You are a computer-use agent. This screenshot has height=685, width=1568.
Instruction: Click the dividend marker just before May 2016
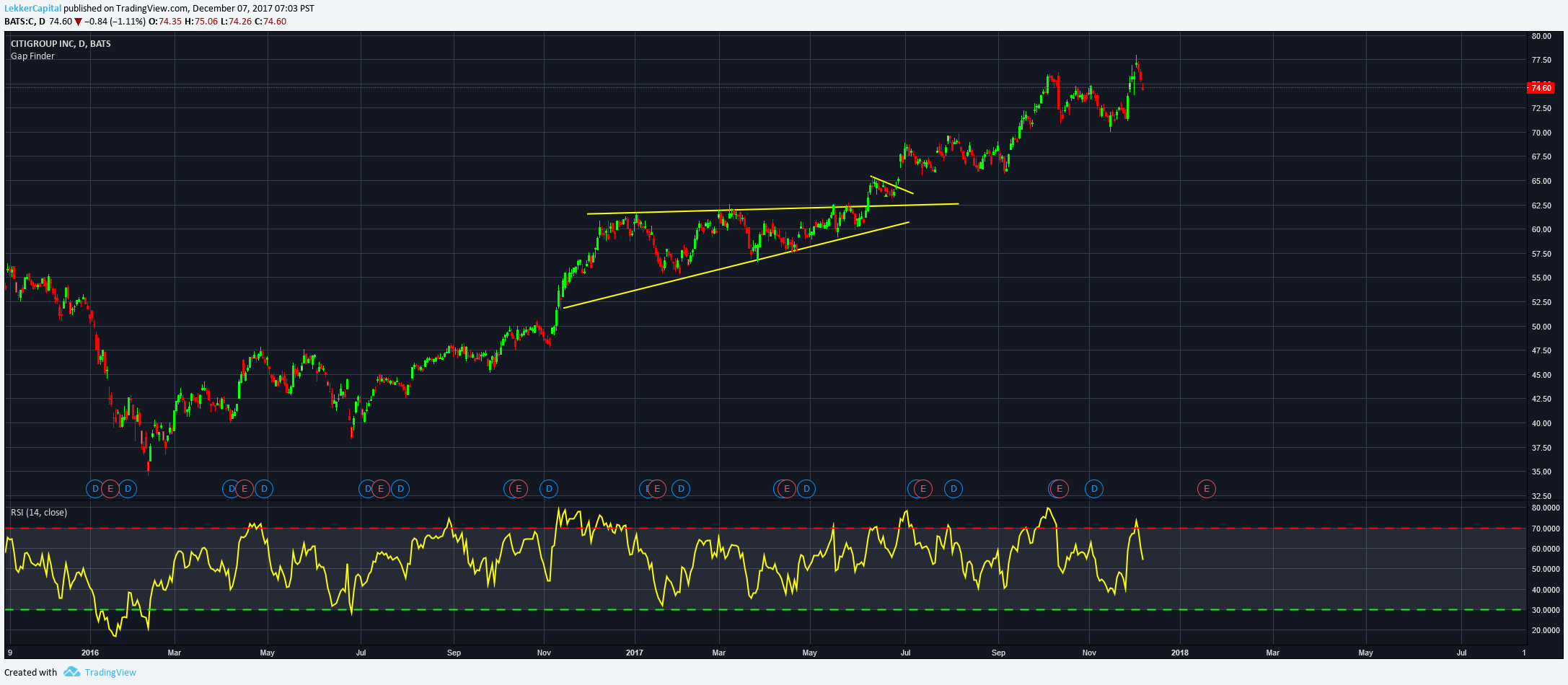pyautogui.click(x=264, y=489)
